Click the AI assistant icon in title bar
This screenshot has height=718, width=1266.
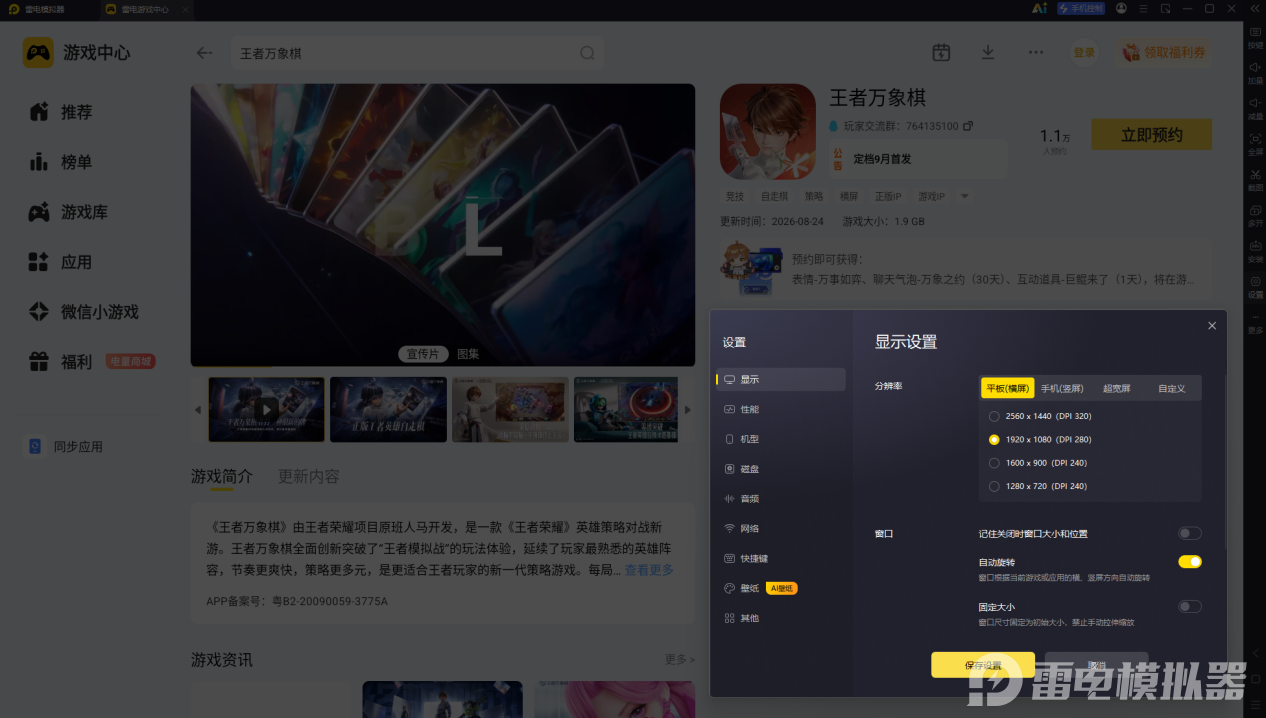tap(1040, 8)
